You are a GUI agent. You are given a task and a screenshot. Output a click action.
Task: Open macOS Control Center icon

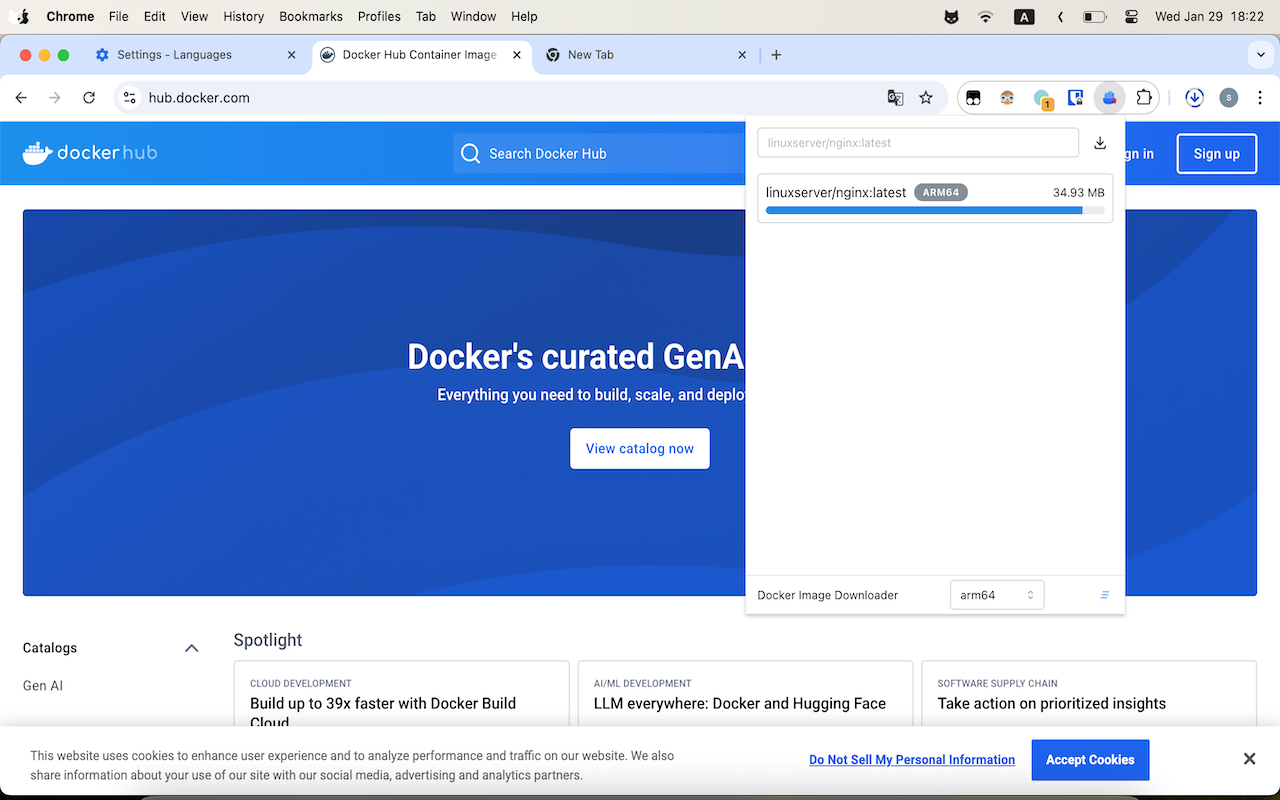[1131, 16]
